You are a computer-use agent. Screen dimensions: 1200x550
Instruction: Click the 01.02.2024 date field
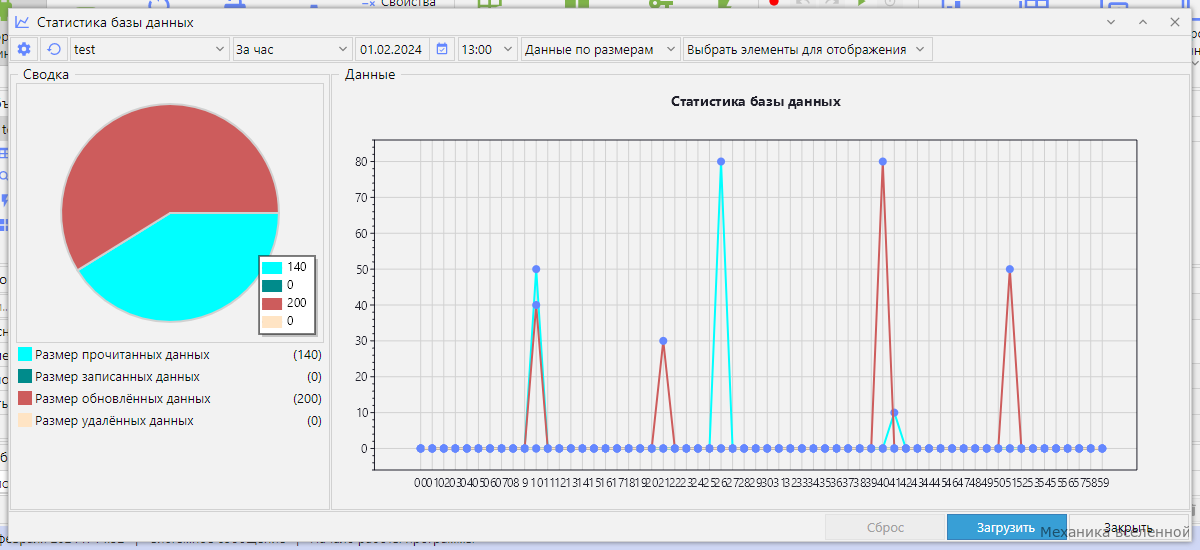click(393, 49)
